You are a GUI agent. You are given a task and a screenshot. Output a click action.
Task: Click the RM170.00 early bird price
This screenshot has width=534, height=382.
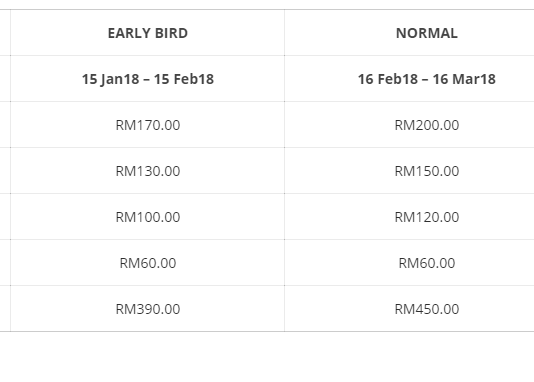(148, 125)
